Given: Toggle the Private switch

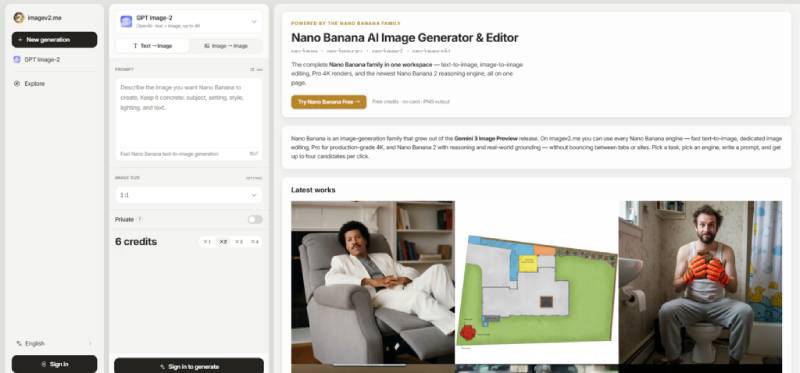Looking at the screenshot, I should 255,219.
